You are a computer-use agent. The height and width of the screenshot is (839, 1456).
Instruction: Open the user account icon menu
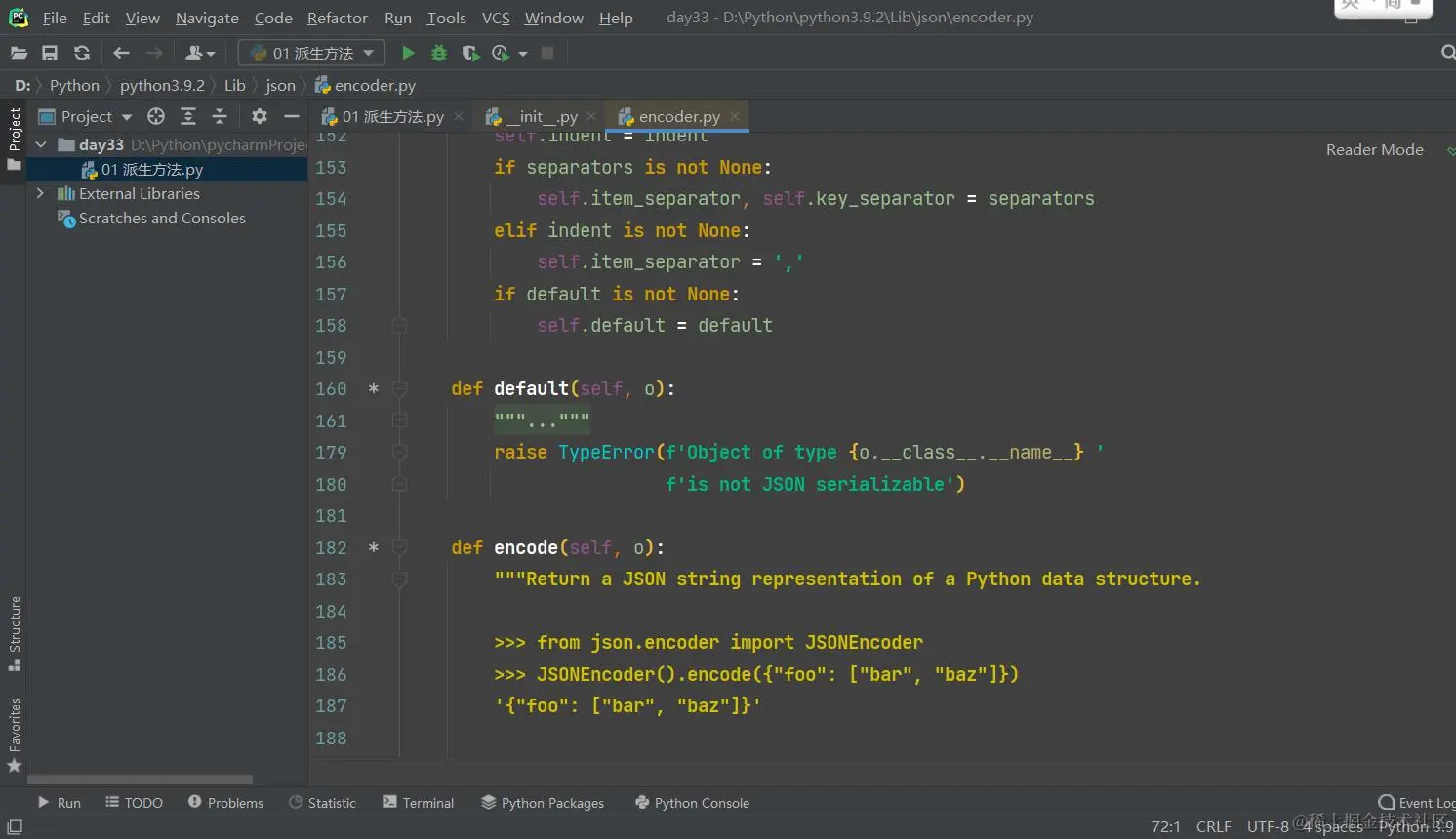pyautogui.click(x=200, y=53)
